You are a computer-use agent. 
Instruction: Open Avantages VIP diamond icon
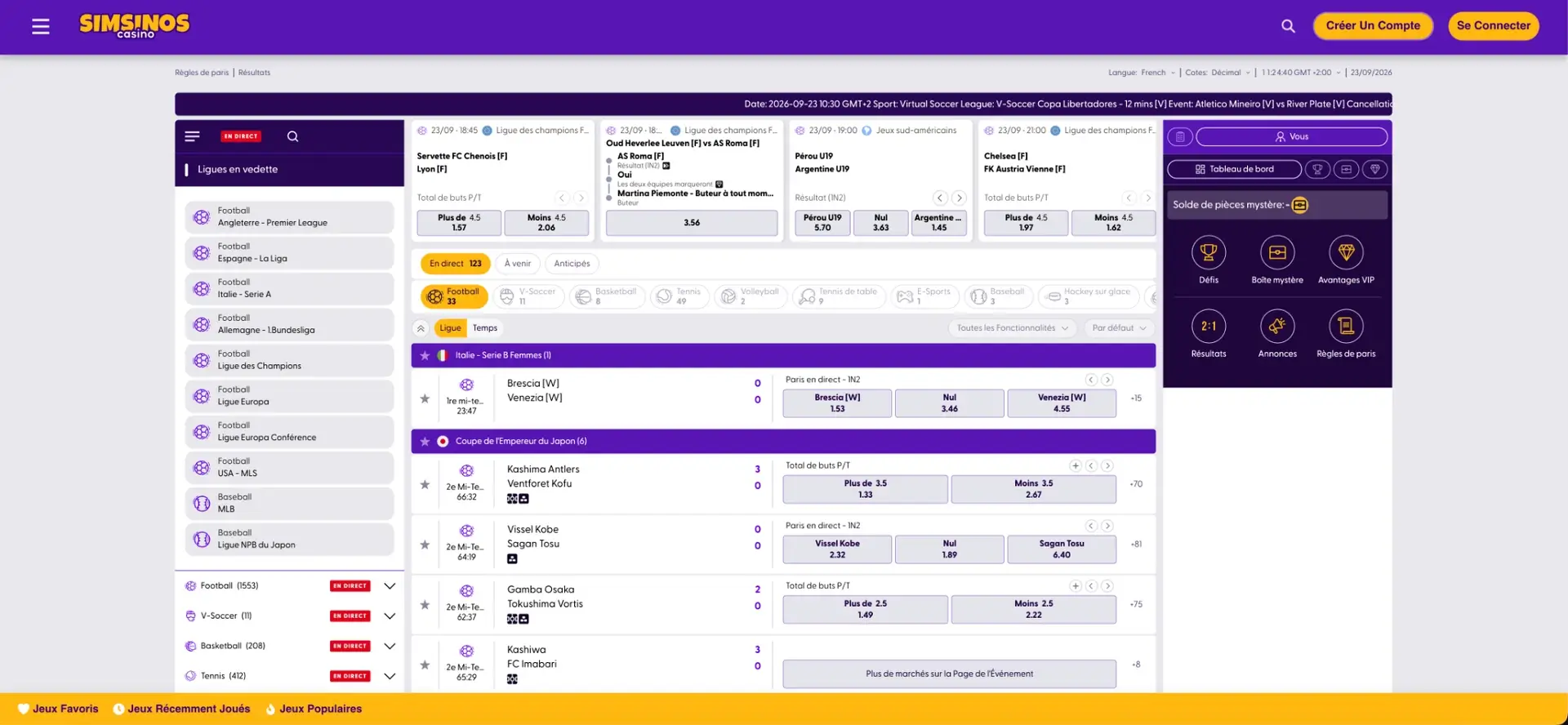coord(1346,253)
